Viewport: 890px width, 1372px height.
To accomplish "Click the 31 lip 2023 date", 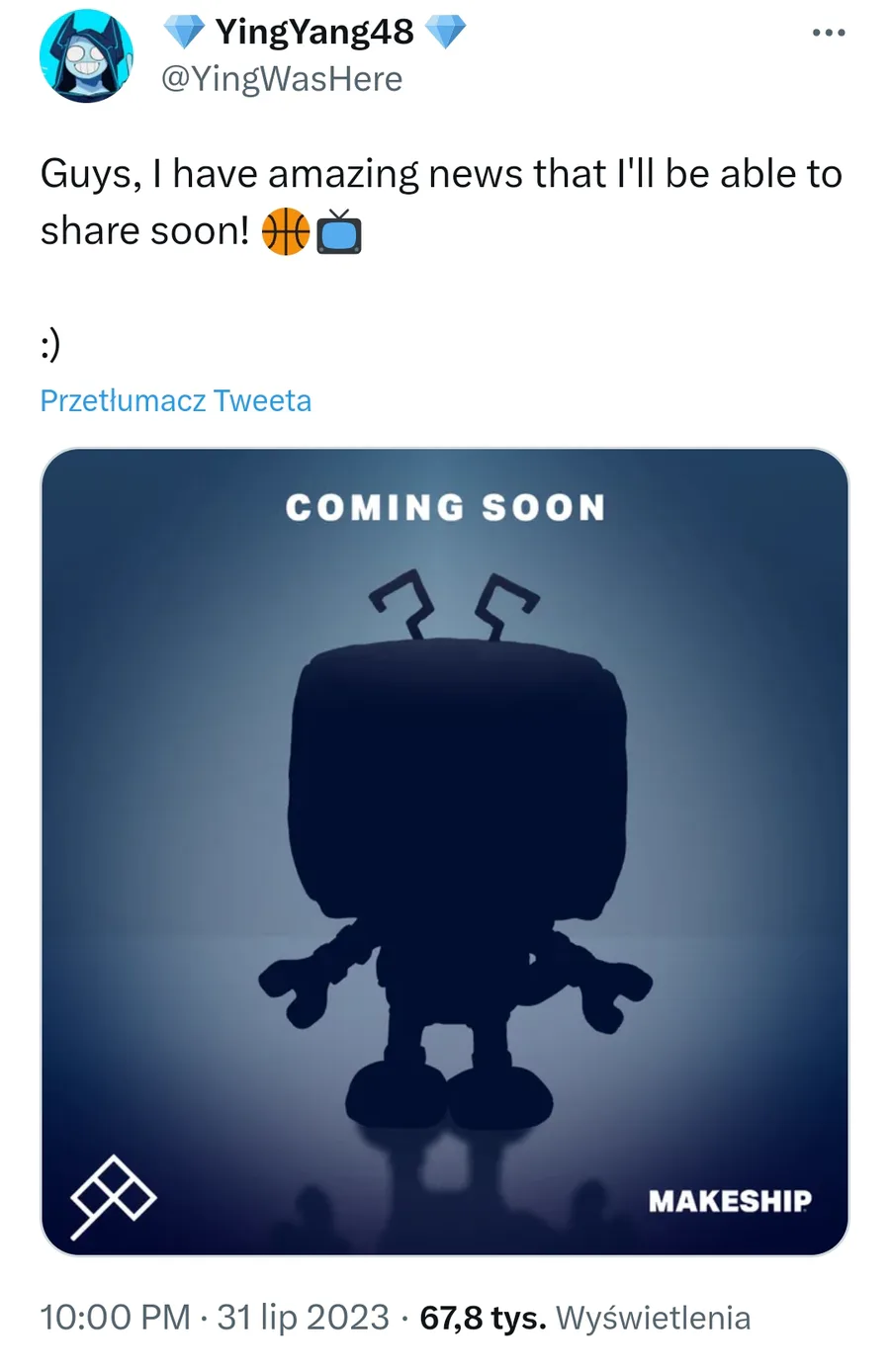I will [303, 1318].
